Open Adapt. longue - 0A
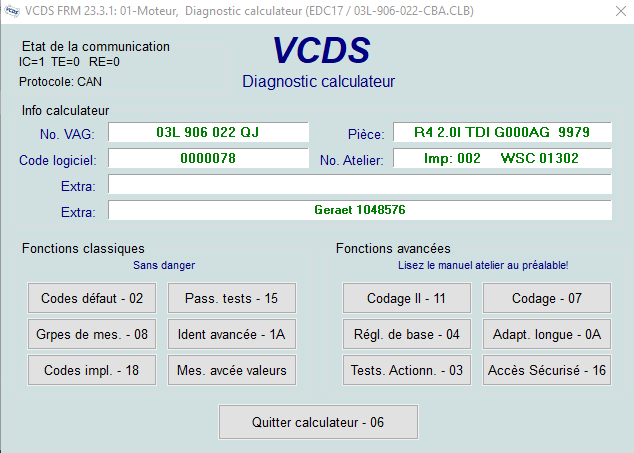Image resolution: width=634 pixels, height=453 pixels. pos(547,334)
